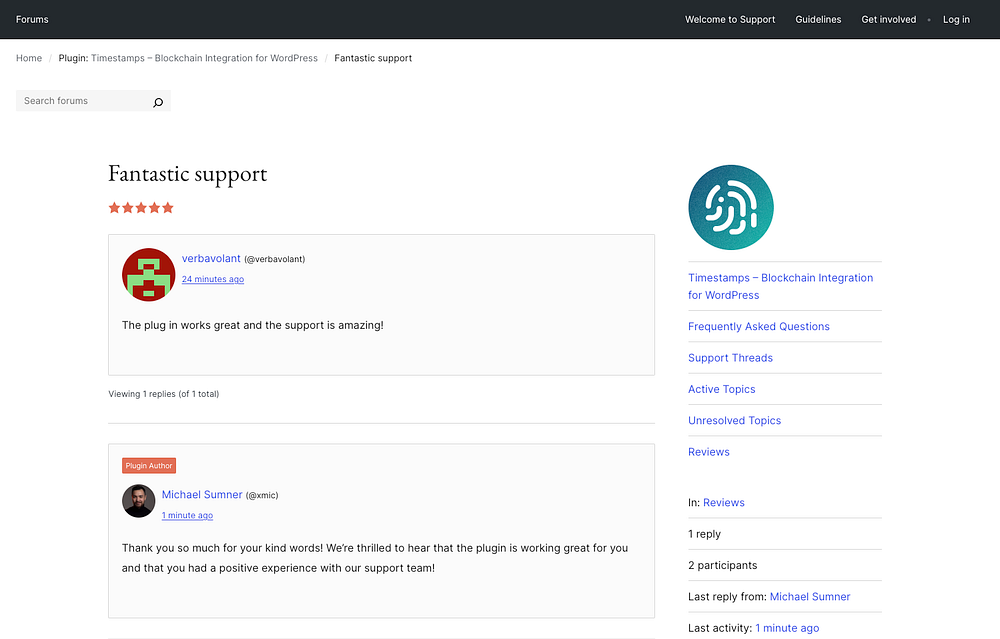Image resolution: width=1000 pixels, height=639 pixels.
Task: Click 'Viewing 1 replies (of 1 total)' text
Action: pos(164,394)
